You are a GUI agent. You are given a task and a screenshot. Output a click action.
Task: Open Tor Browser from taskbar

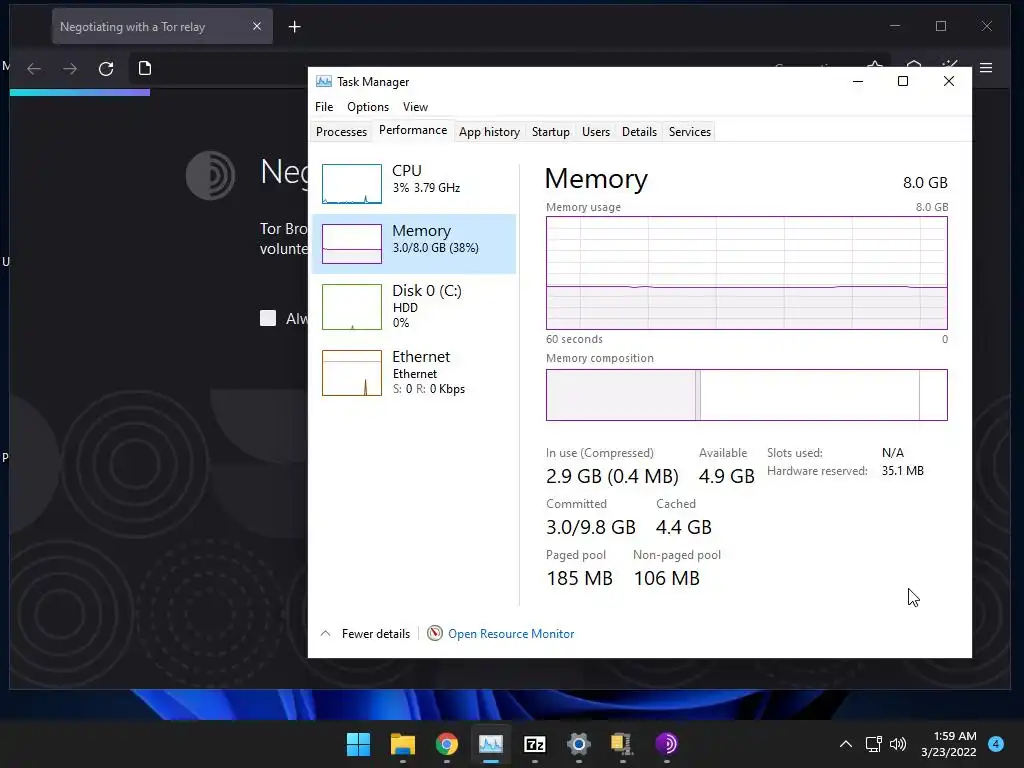point(667,744)
